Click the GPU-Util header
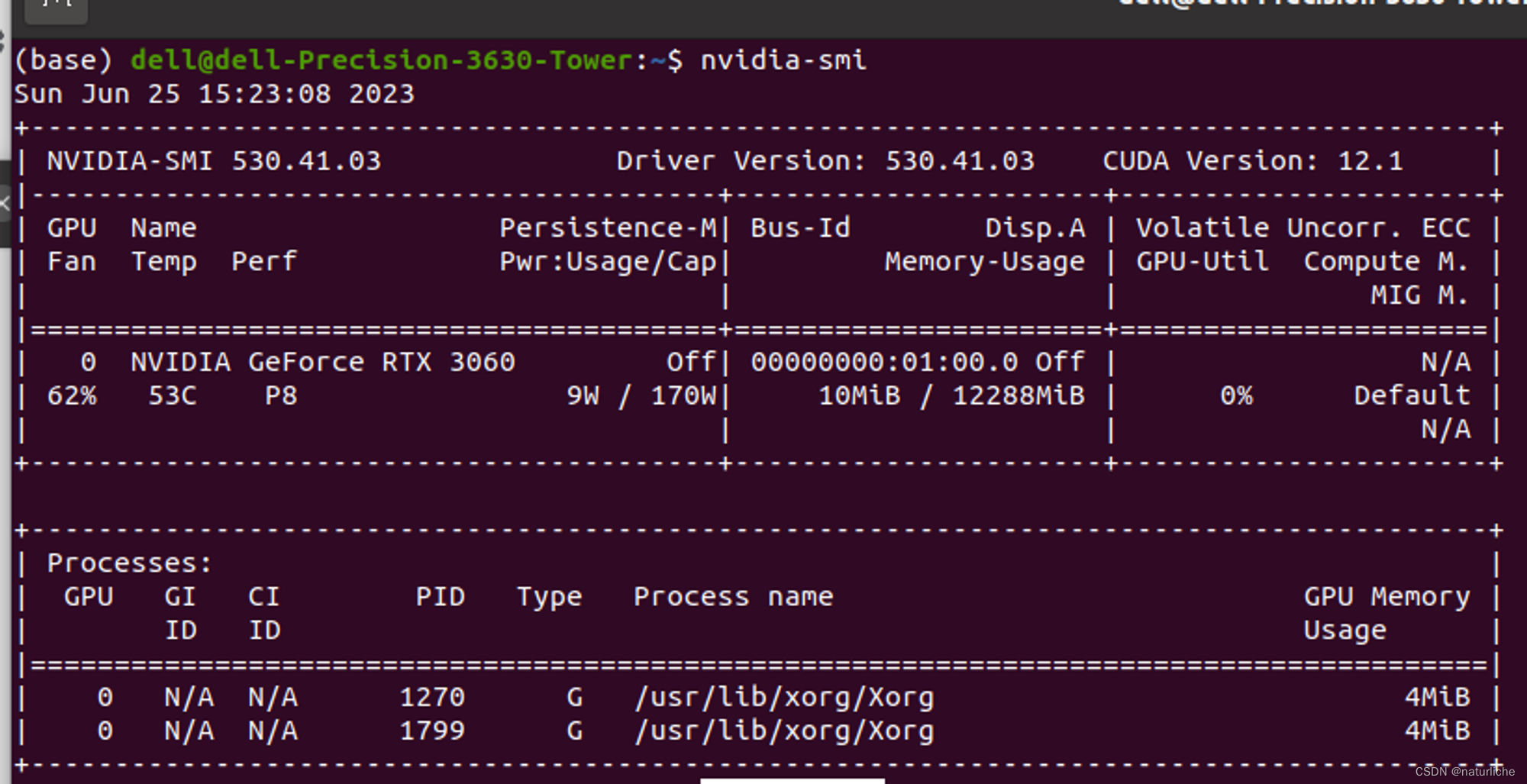1527x784 pixels. 1203,262
